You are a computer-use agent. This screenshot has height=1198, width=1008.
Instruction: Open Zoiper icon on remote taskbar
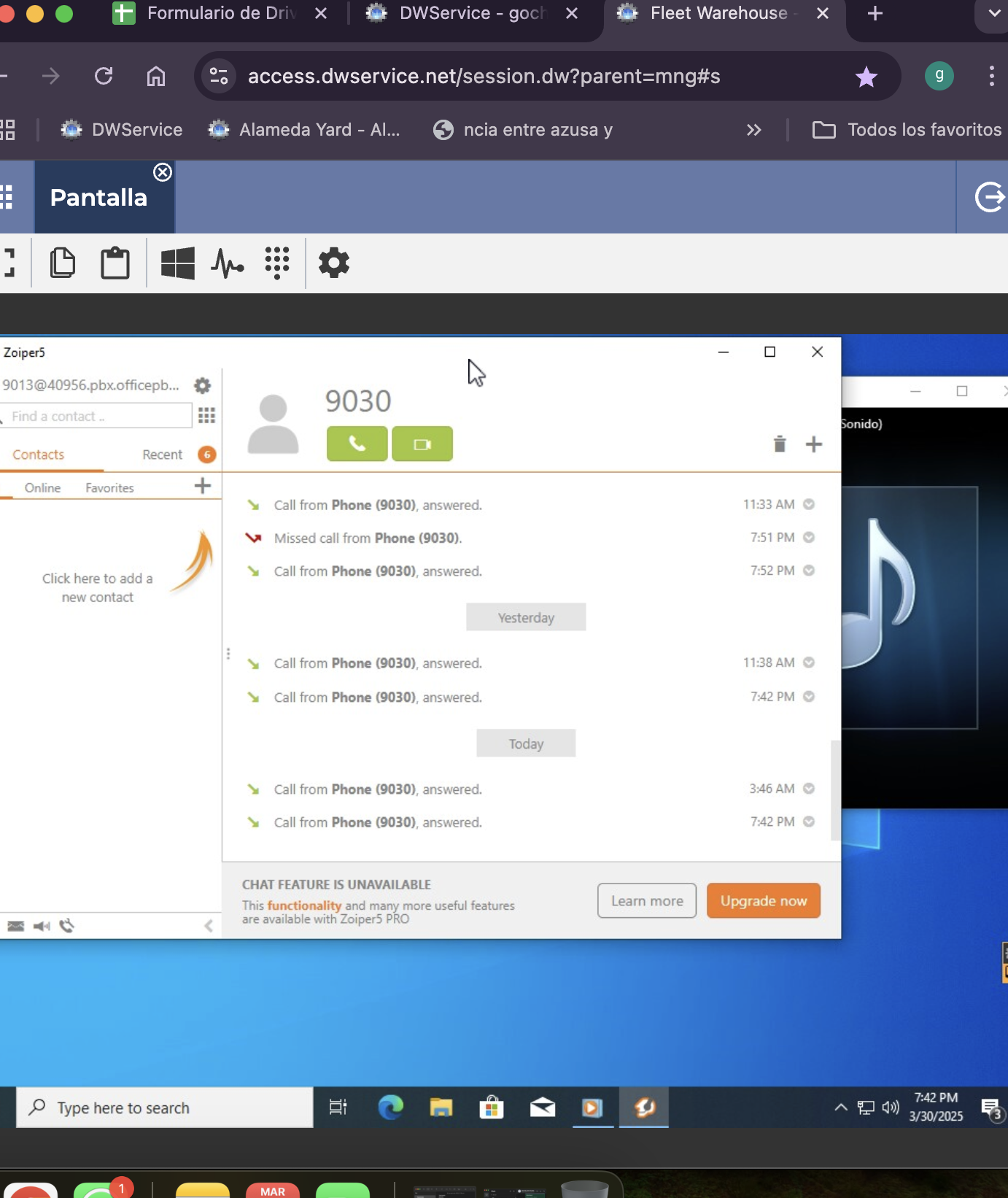[644, 1108]
